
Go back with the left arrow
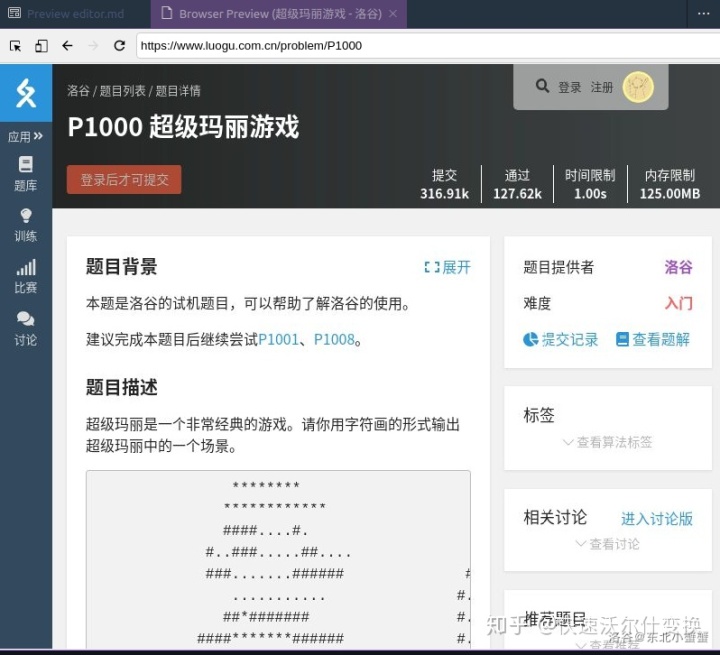68,46
